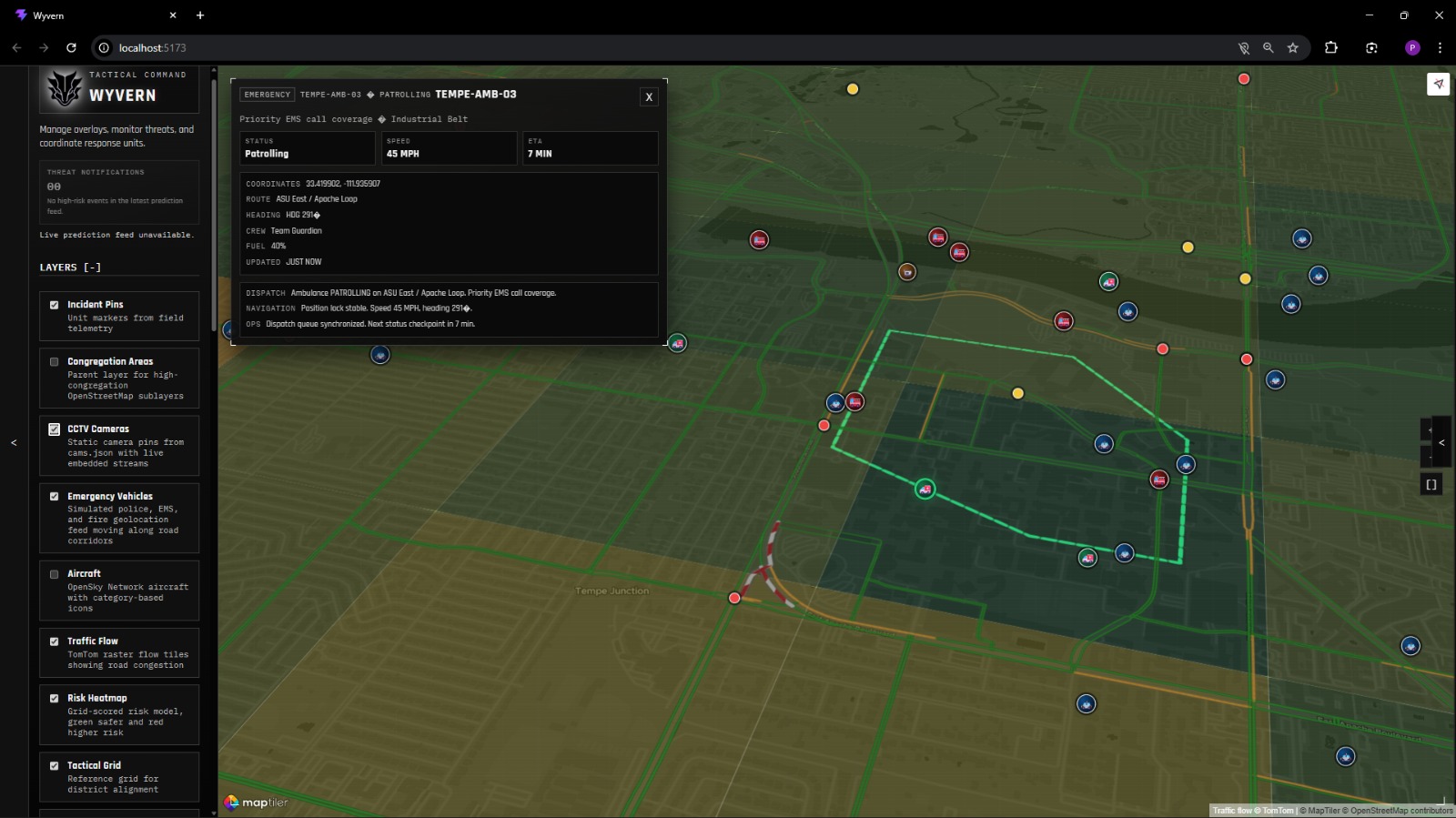Click the highlighted ambulance marker on the patrol route
The height and width of the screenshot is (818, 1456).
[925, 490]
